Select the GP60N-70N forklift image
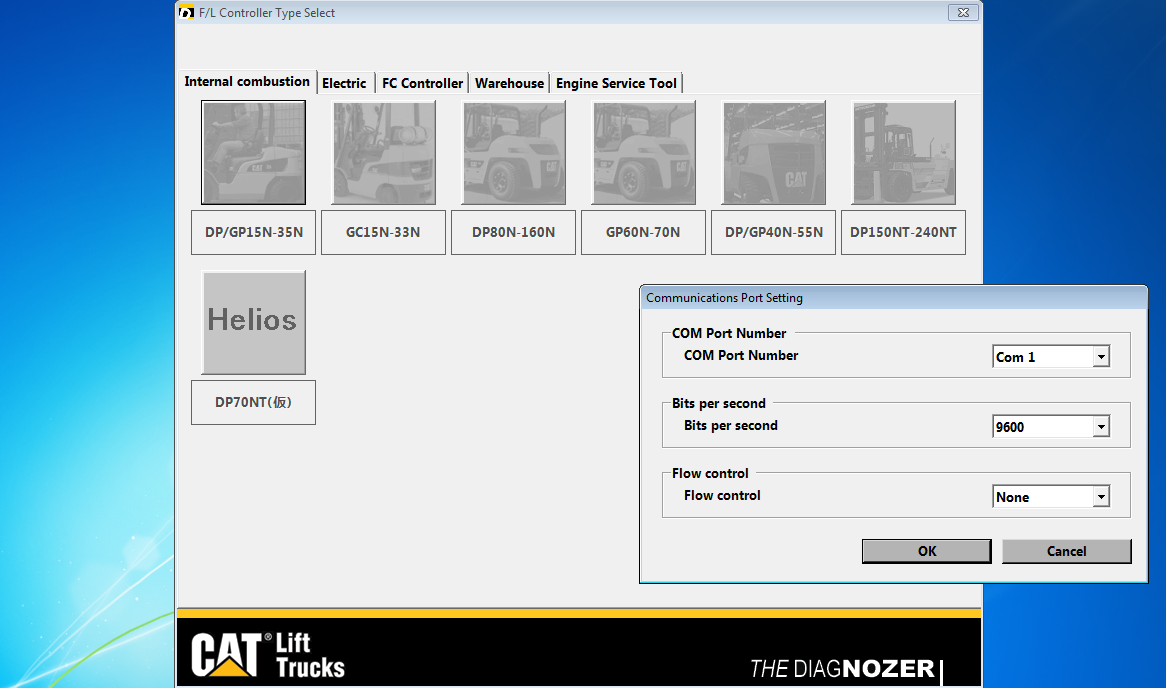Screen dimensions: 1166x688 [644, 152]
